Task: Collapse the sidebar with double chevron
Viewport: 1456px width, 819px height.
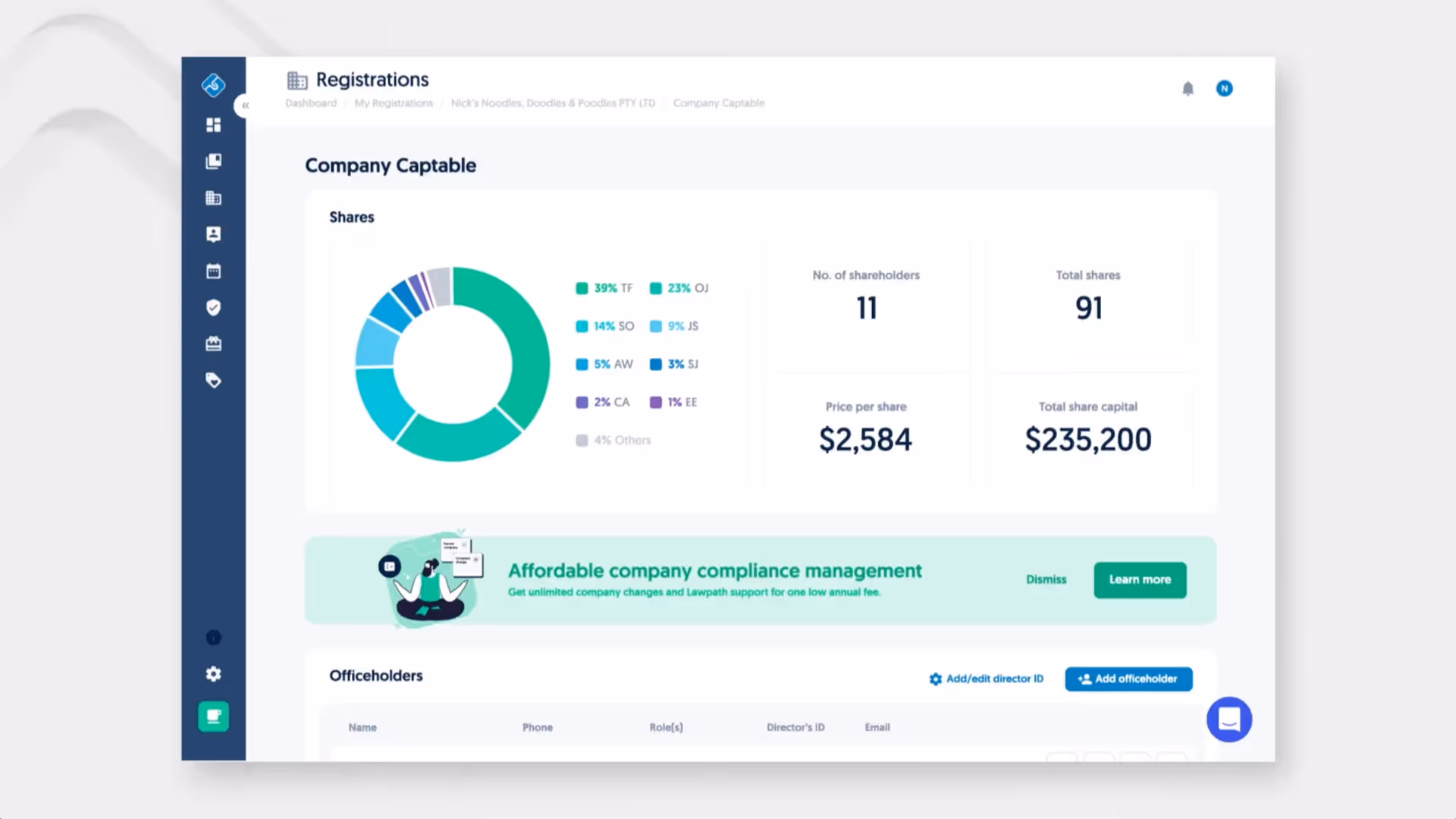Action: (245, 105)
